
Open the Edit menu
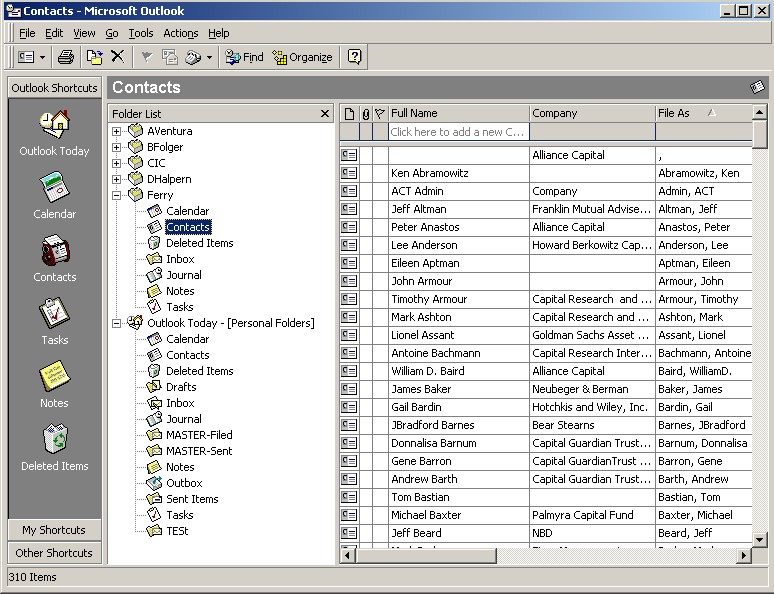pyautogui.click(x=54, y=33)
